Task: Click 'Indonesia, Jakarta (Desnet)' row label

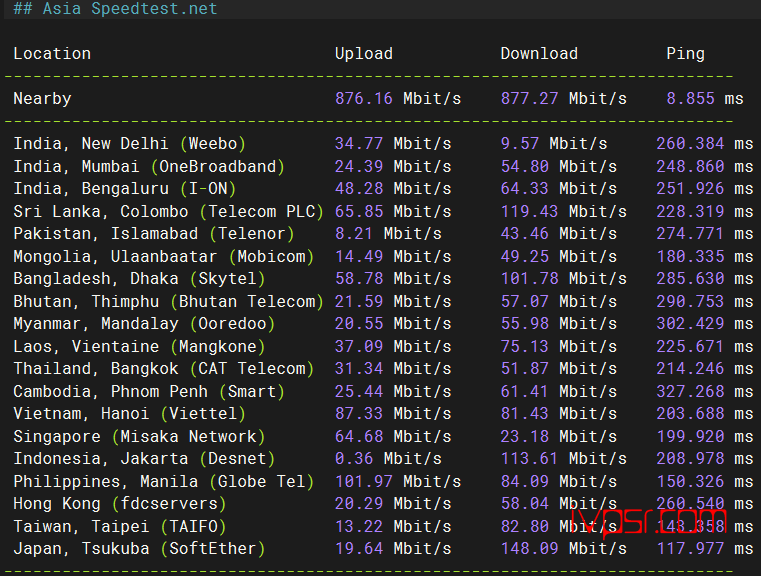Action: (144, 460)
